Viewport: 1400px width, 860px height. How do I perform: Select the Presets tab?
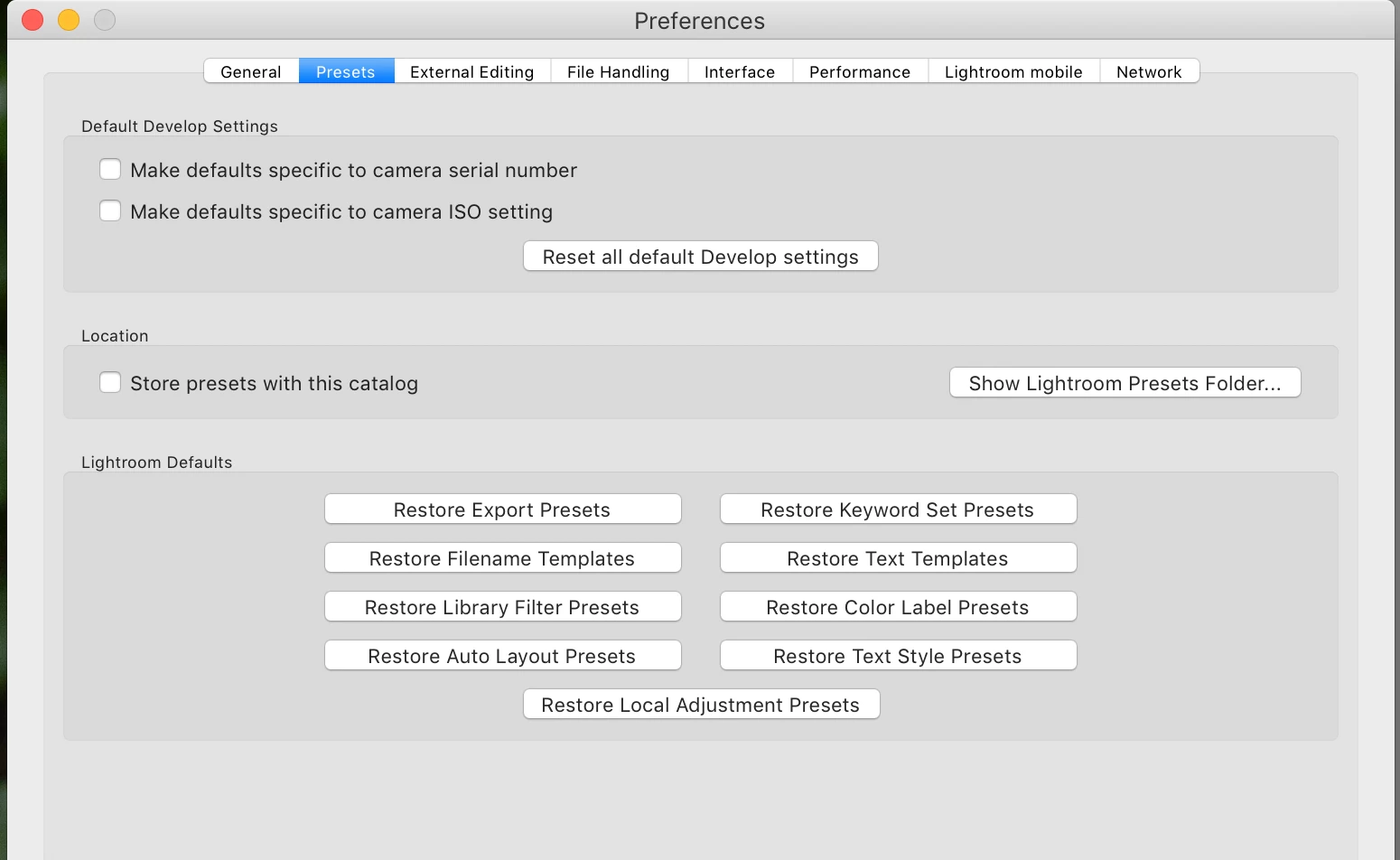tap(346, 71)
